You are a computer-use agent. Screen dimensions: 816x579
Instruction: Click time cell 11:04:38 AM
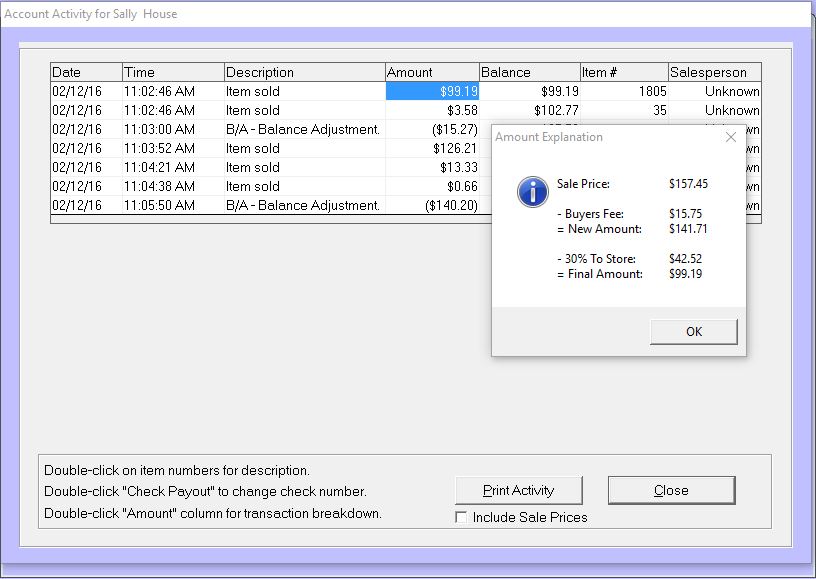pos(173,186)
